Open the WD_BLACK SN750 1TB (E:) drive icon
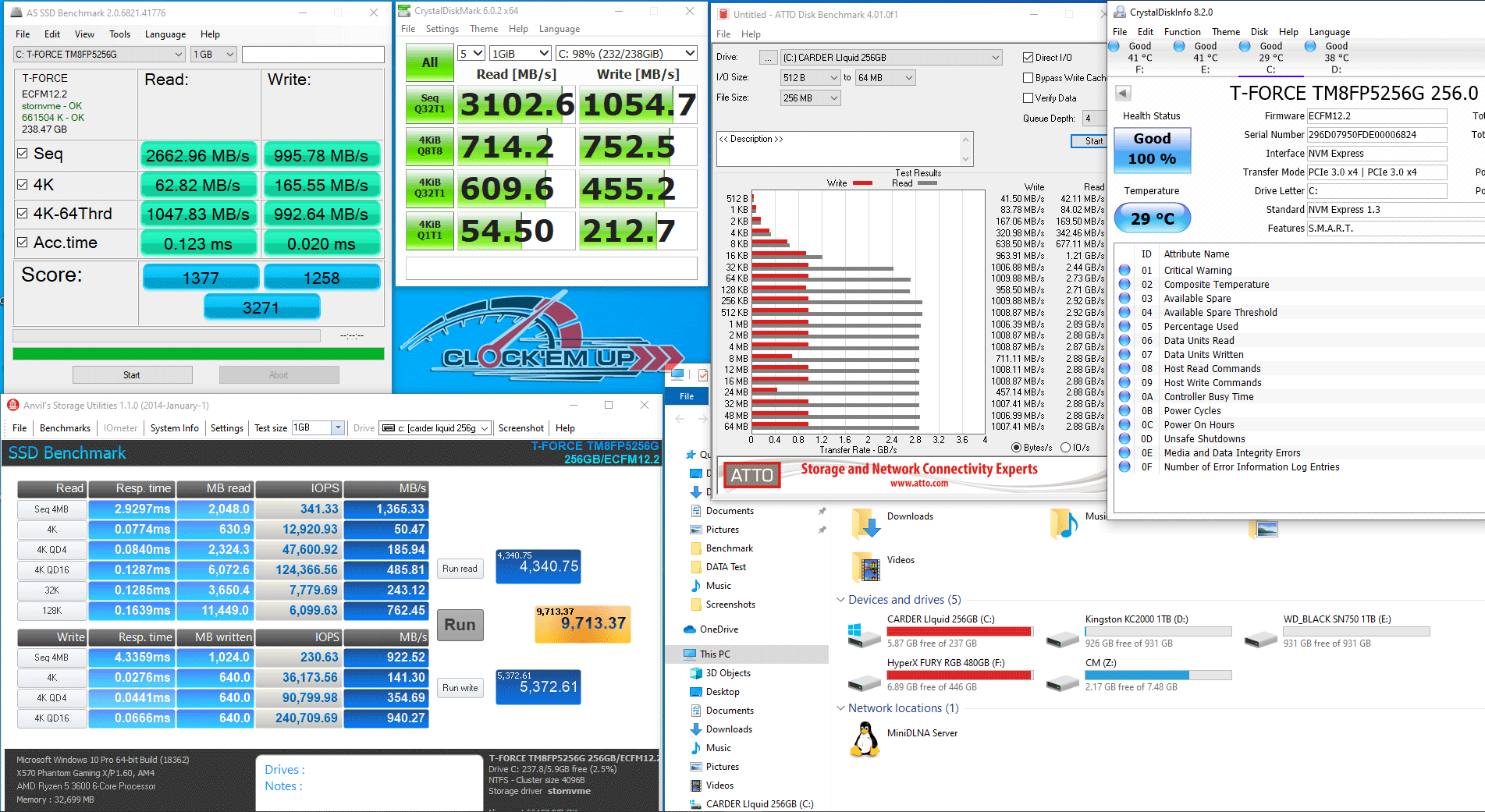This screenshot has width=1485, height=812. click(1260, 637)
